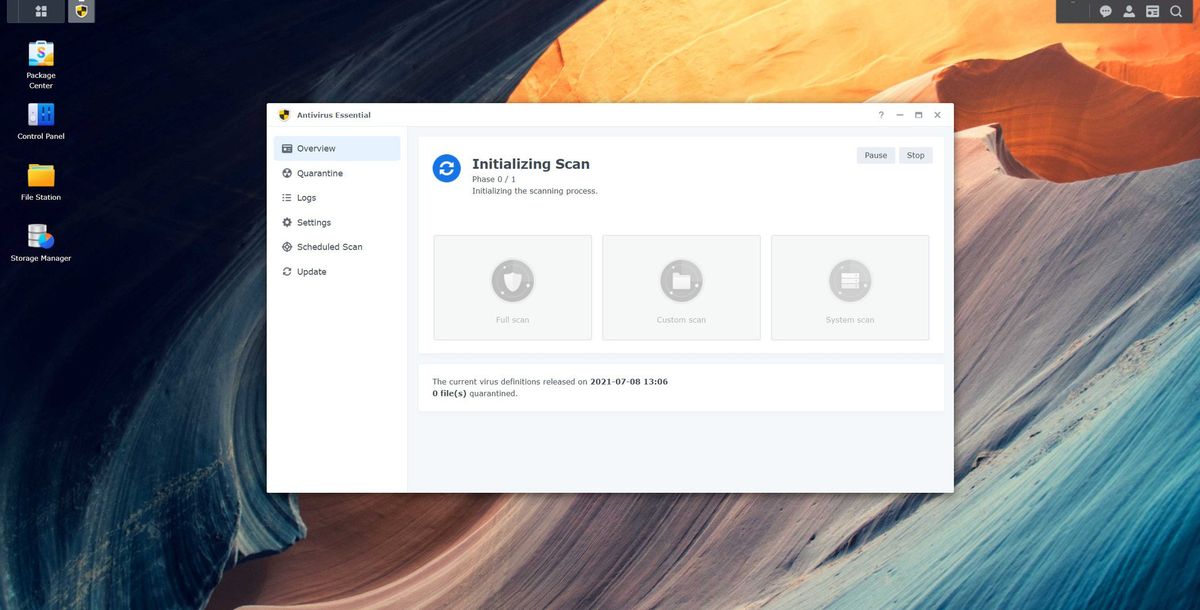Screen dimensions: 1200x610
Task: Open the notifications chat bubble icon
Action: coord(1105,11)
